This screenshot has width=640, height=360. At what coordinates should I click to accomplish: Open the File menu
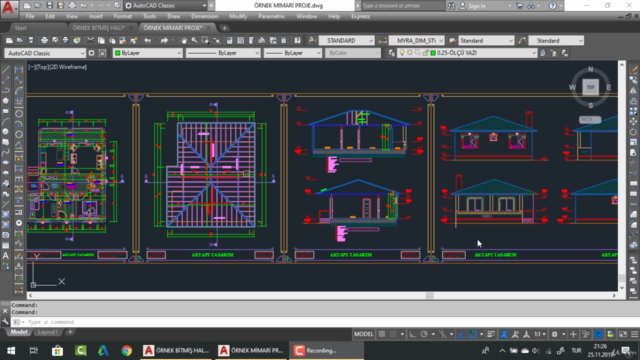pos(30,16)
